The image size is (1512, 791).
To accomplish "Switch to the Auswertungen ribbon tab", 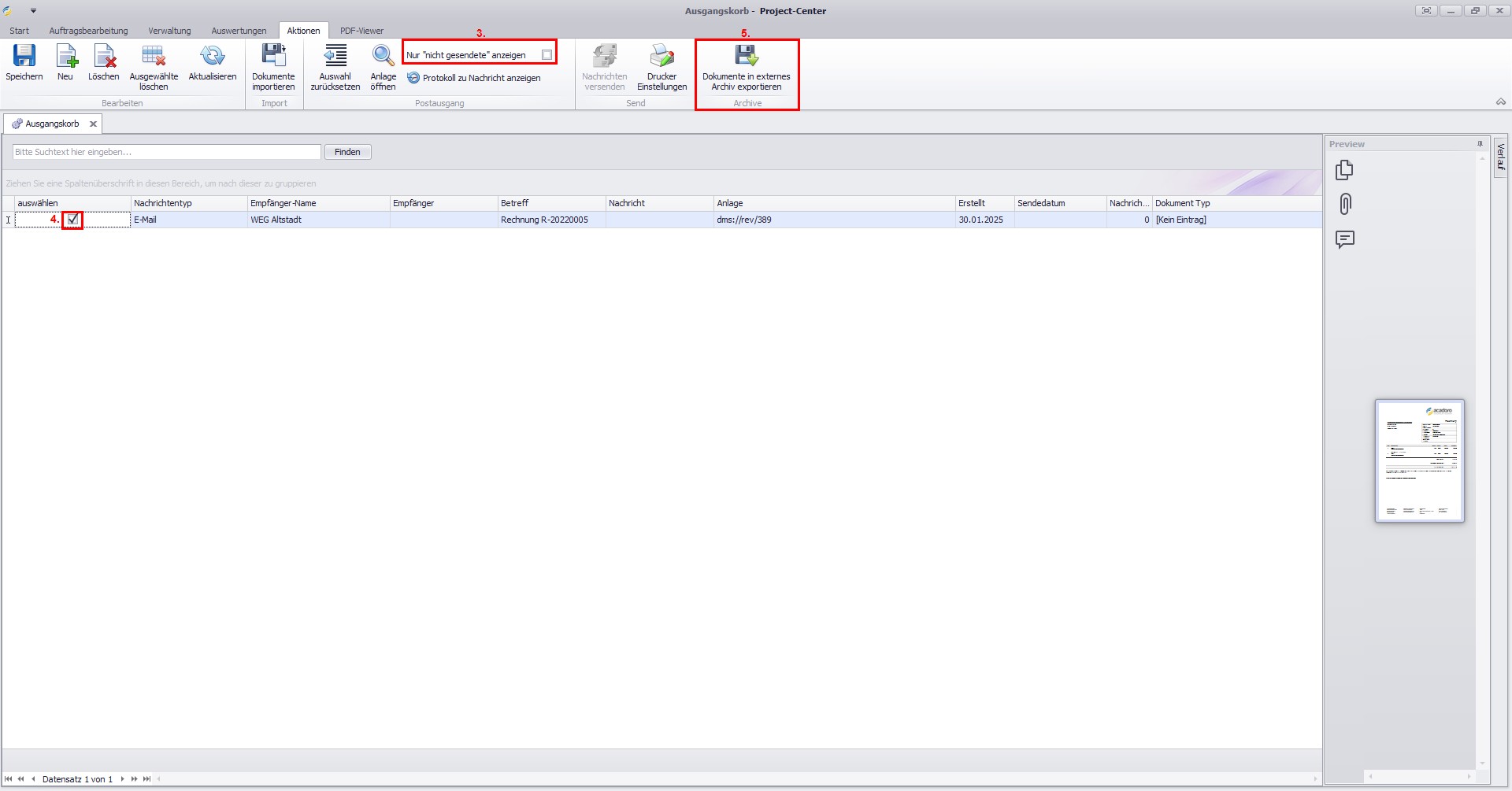I will (x=239, y=31).
